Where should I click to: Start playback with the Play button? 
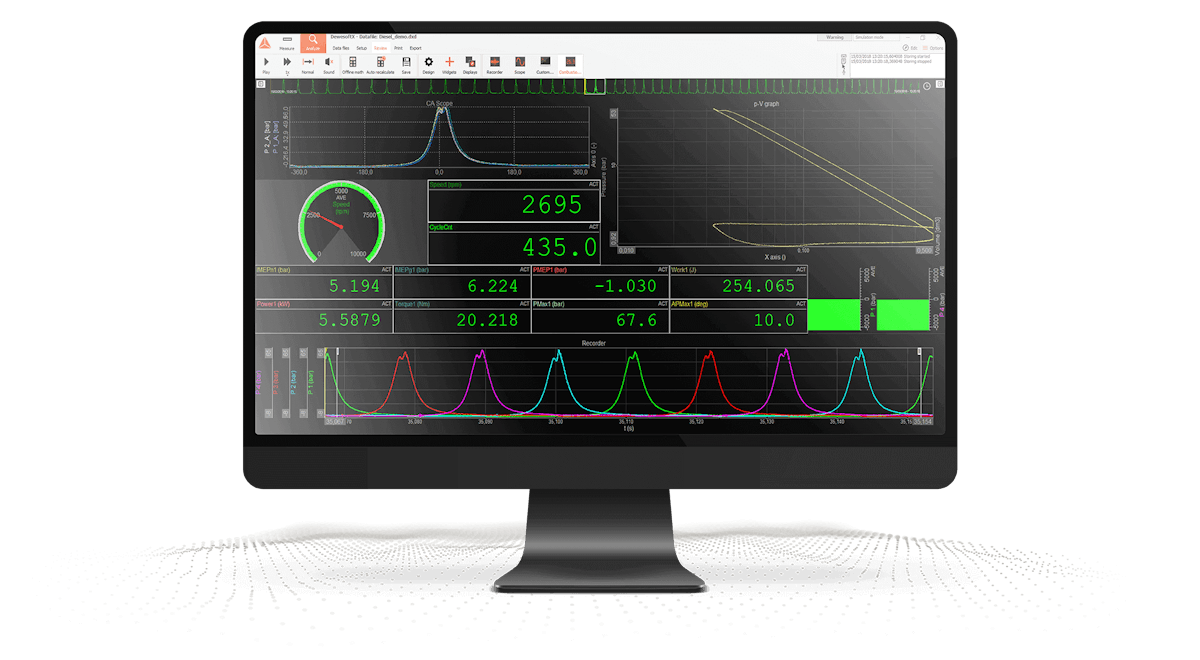tap(266, 65)
